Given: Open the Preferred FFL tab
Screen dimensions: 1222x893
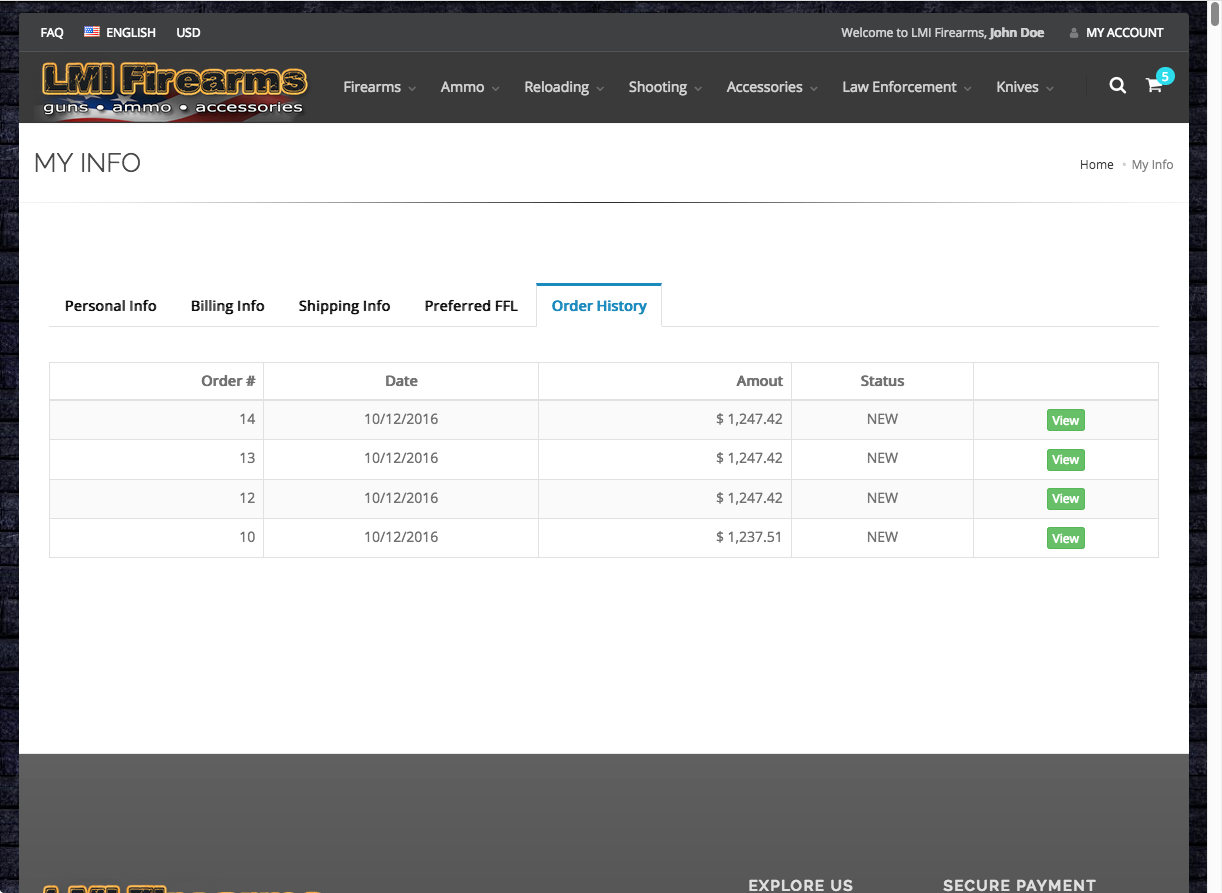Looking at the screenshot, I should tap(471, 306).
